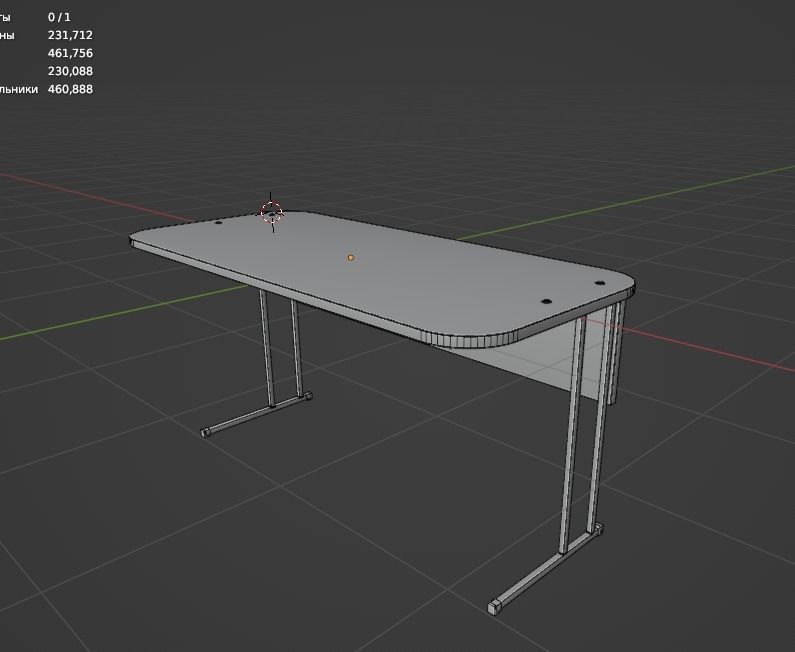Click the orange origin point of the table

pos(350,258)
